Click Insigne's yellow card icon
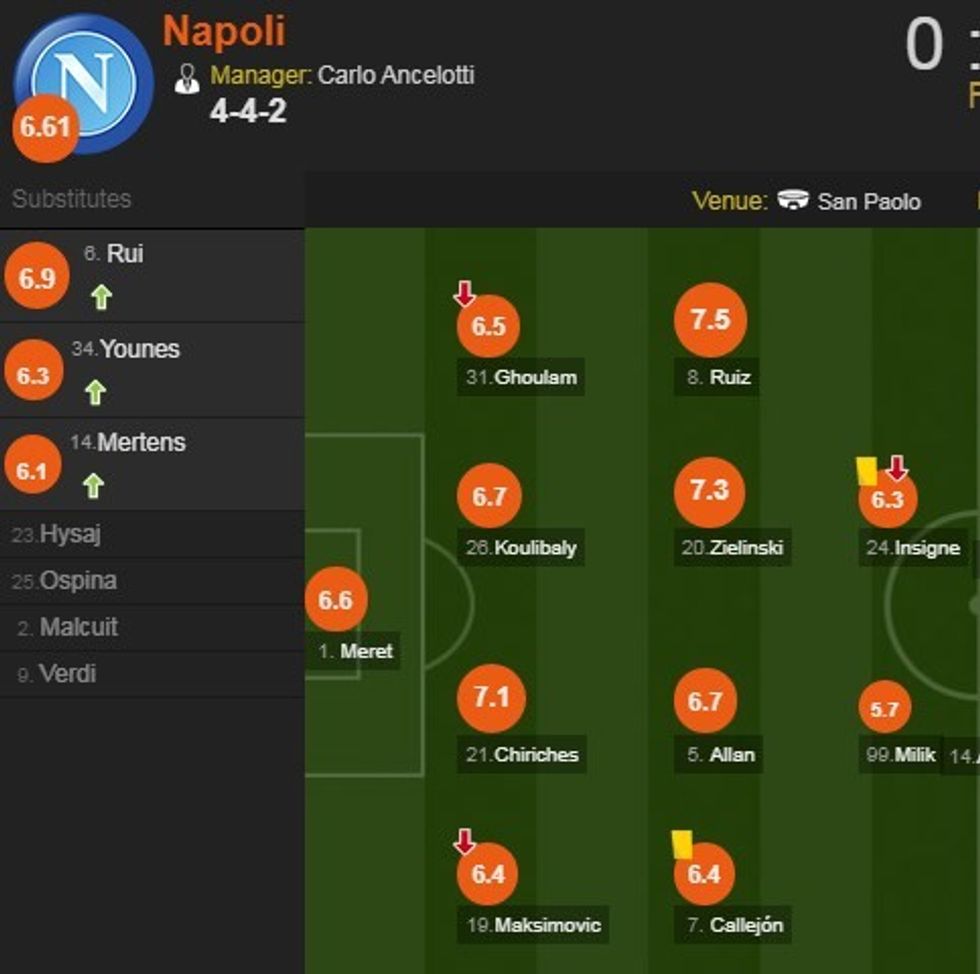The width and height of the screenshot is (980, 974). click(866, 471)
